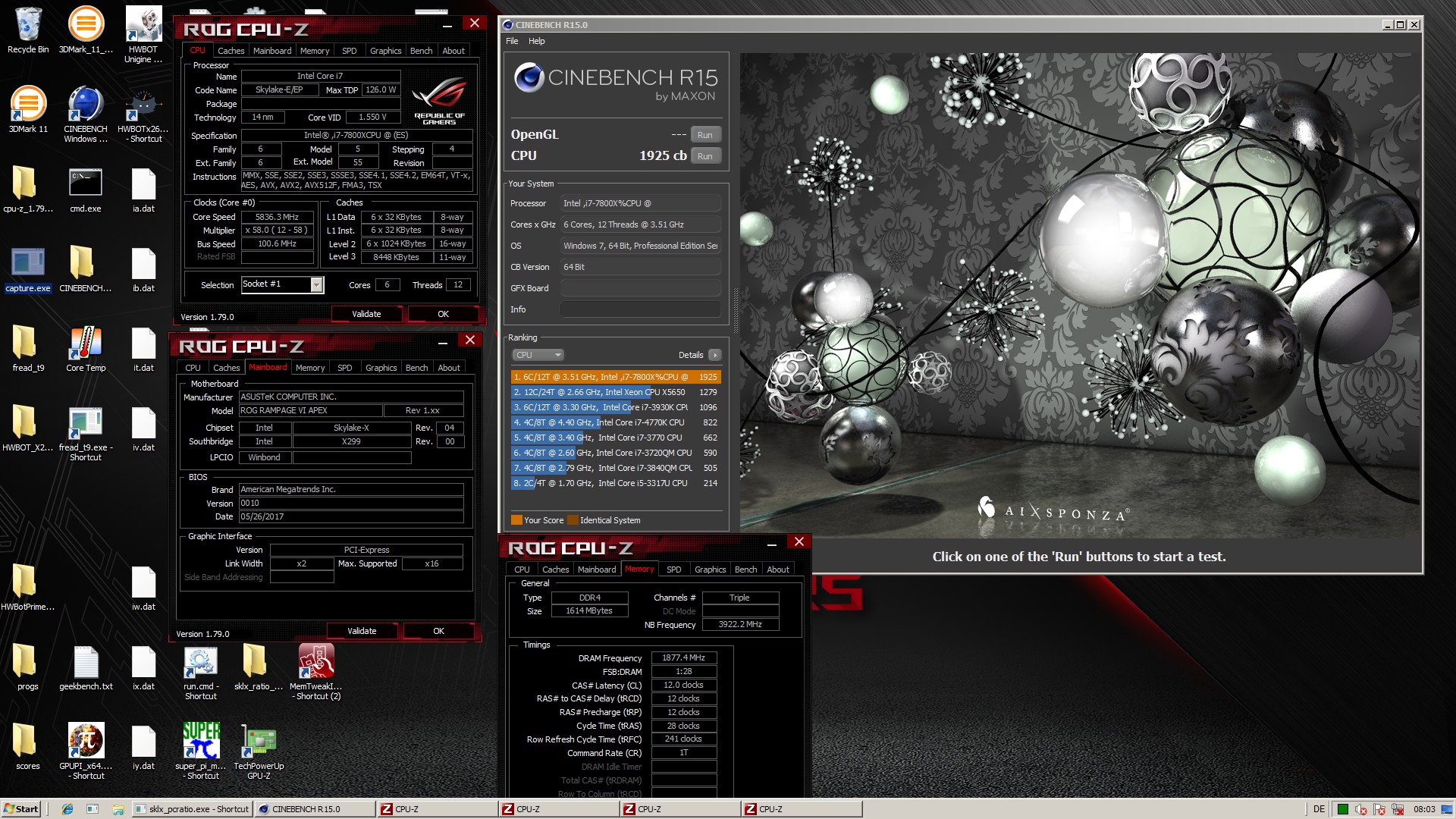Image resolution: width=1456 pixels, height=819 pixels.
Task: Open 3DMark_11 desktop icon in top row
Action: tap(86, 30)
